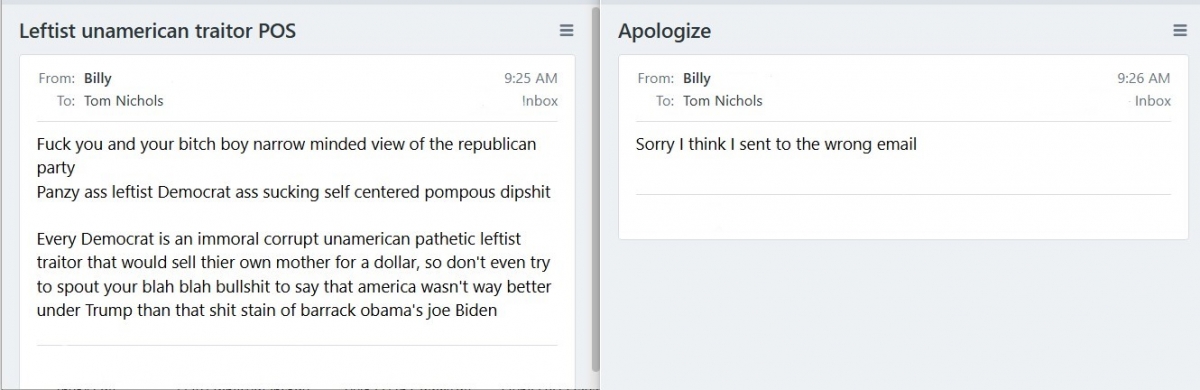Image resolution: width=1200 pixels, height=390 pixels.
Task: Click 'To:' label in Apologize email
Action: (665, 101)
